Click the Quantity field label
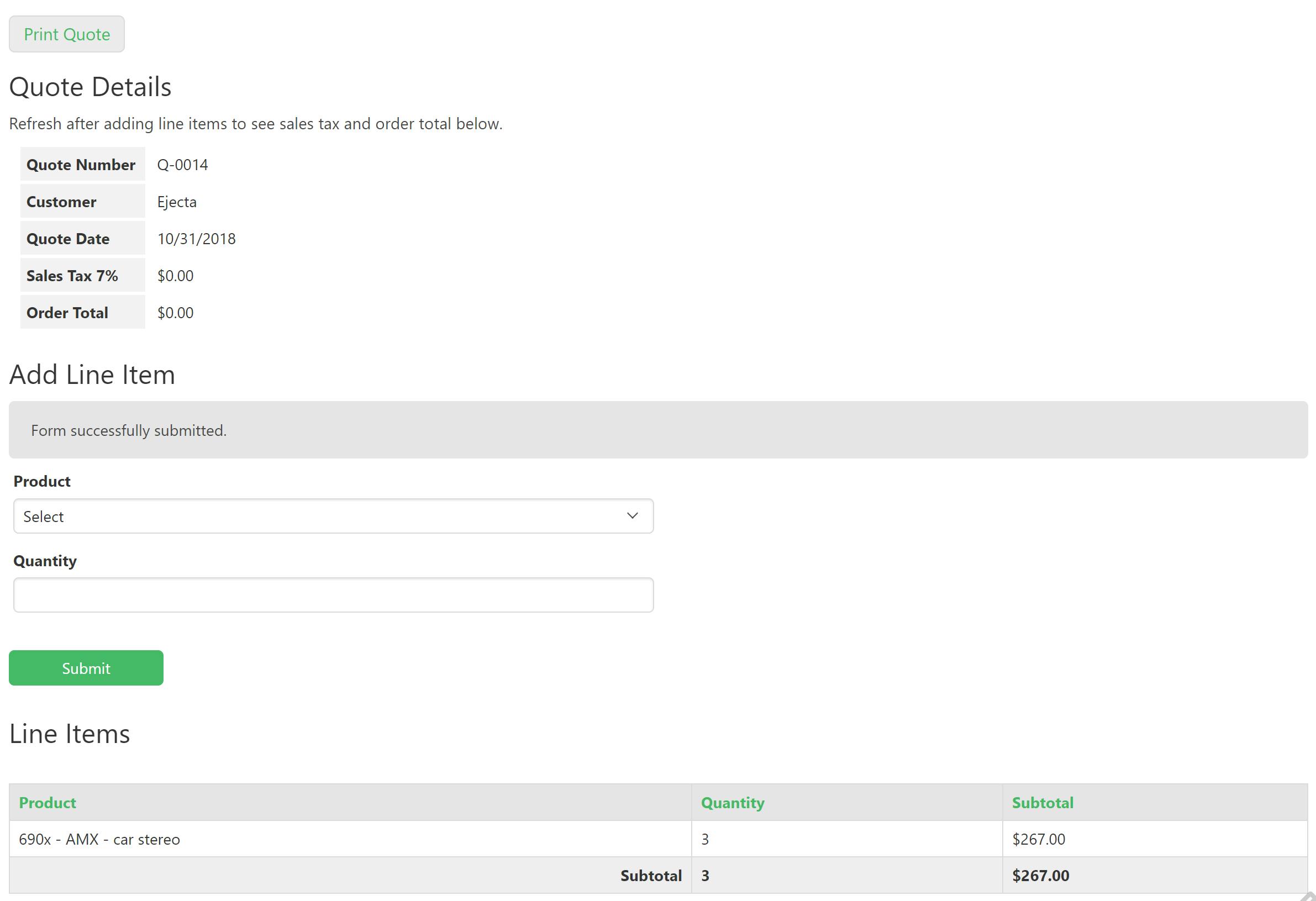This screenshot has width=1316, height=901. 45,561
